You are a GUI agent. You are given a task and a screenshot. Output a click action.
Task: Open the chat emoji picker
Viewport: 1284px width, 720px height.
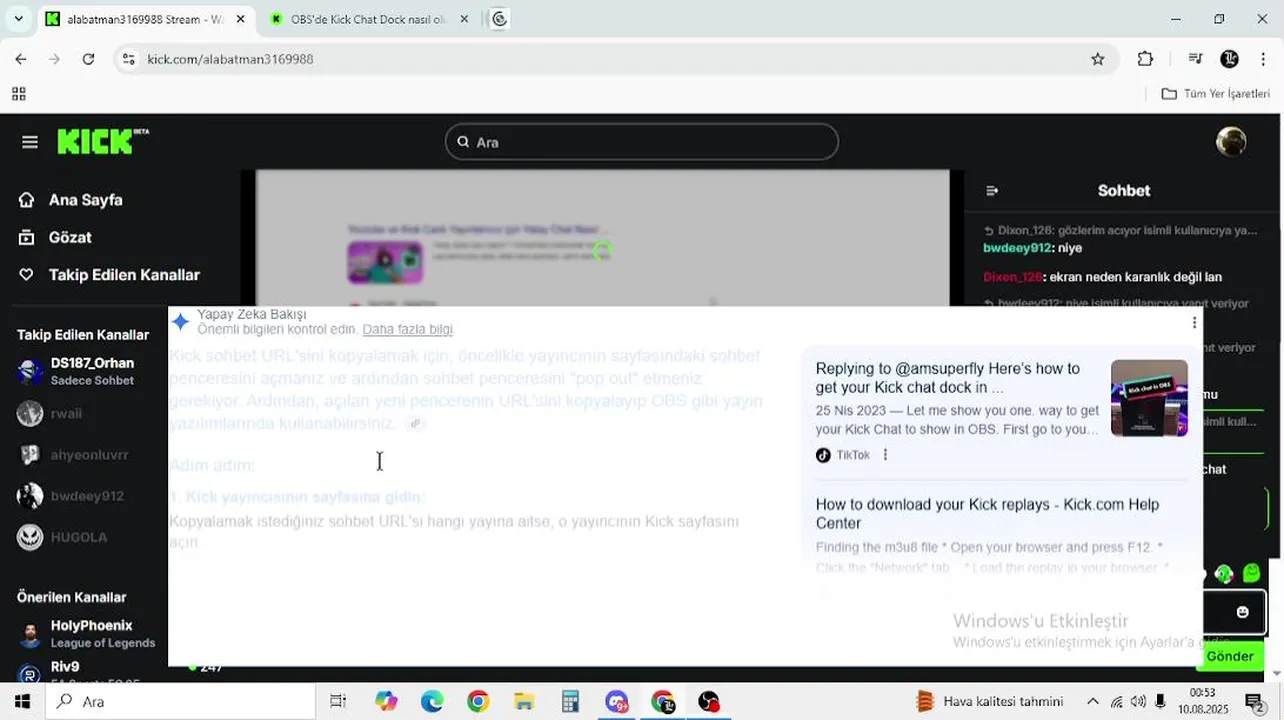point(1242,612)
